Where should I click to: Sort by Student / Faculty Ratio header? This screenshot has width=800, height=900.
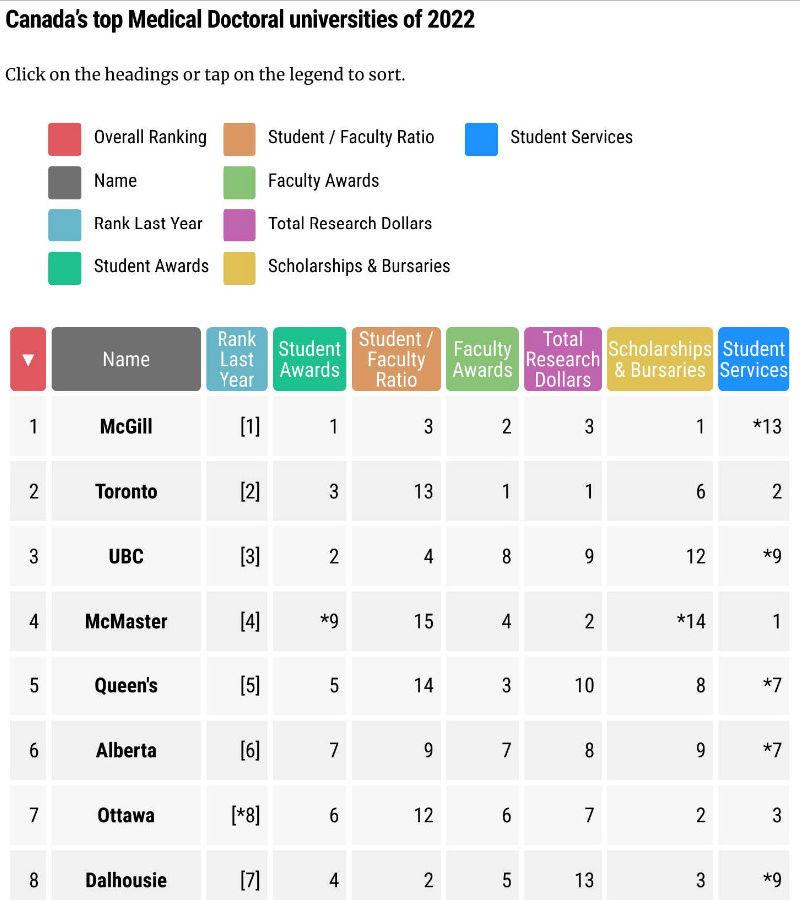click(x=396, y=359)
